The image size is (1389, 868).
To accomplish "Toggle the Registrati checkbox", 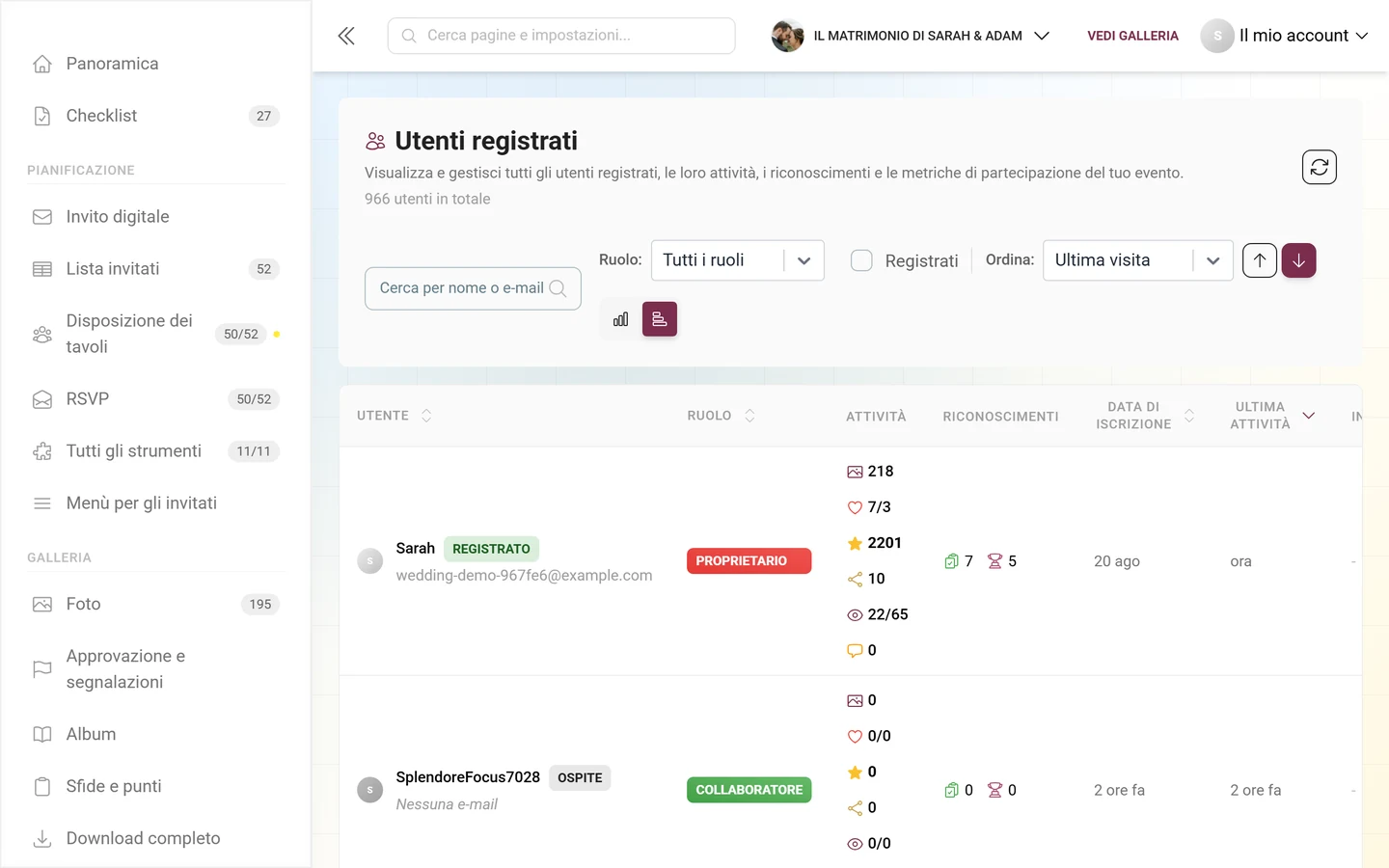I will [861, 260].
